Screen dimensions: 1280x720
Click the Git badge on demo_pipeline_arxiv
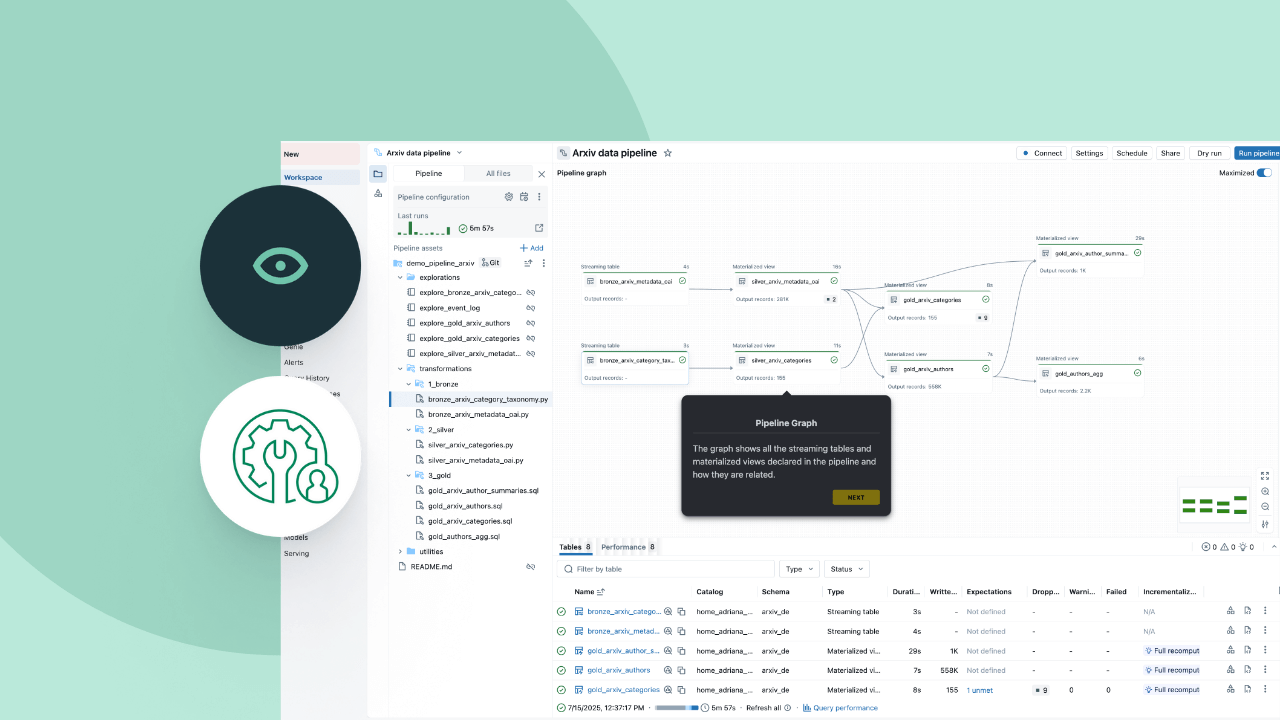tap(490, 263)
